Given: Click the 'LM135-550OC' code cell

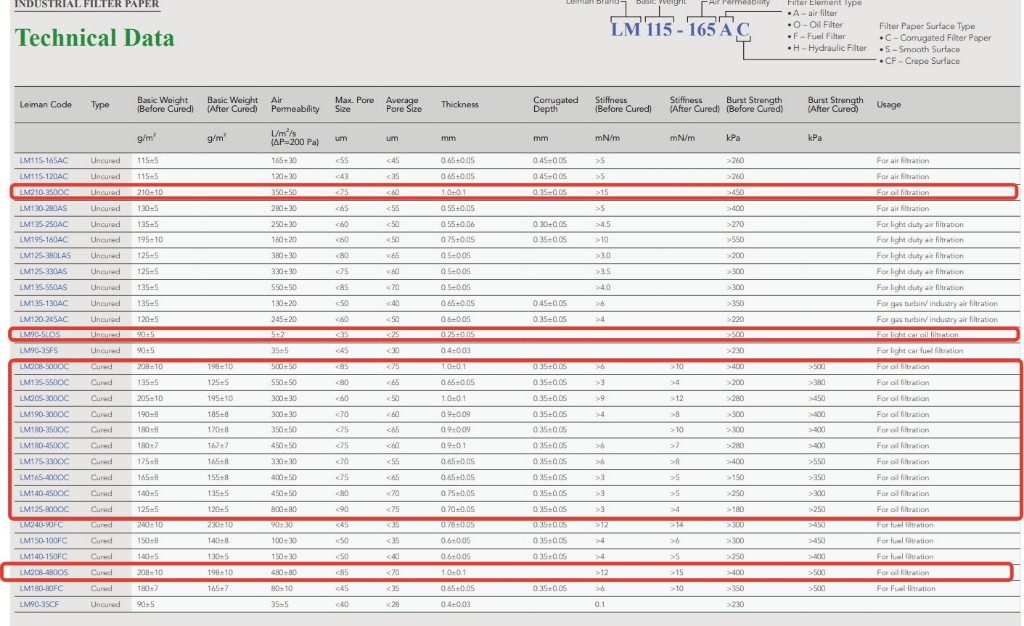Looking at the screenshot, I should click(44, 383).
